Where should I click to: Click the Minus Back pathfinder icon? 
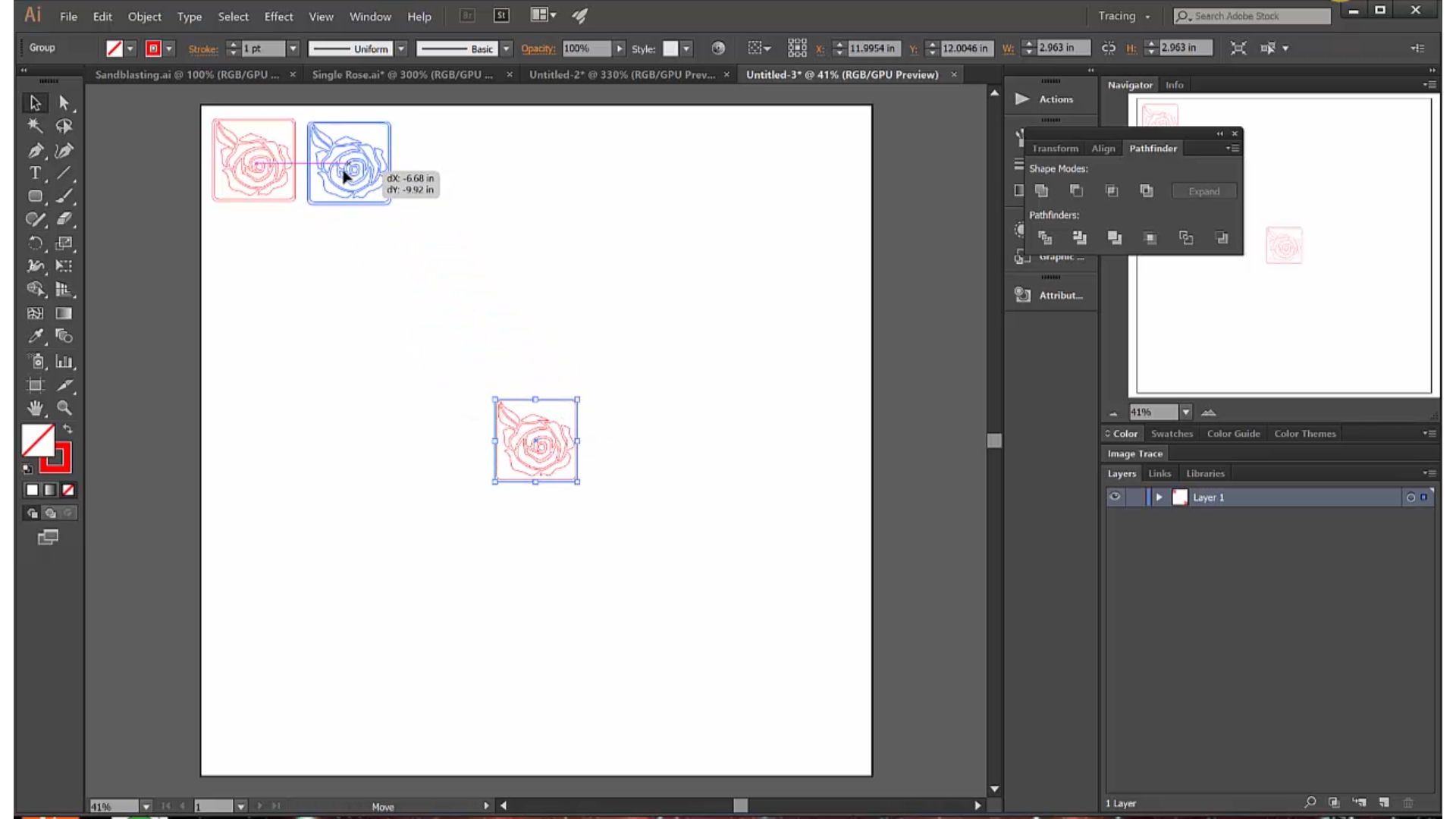pyautogui.click(x=1222, y=238)
